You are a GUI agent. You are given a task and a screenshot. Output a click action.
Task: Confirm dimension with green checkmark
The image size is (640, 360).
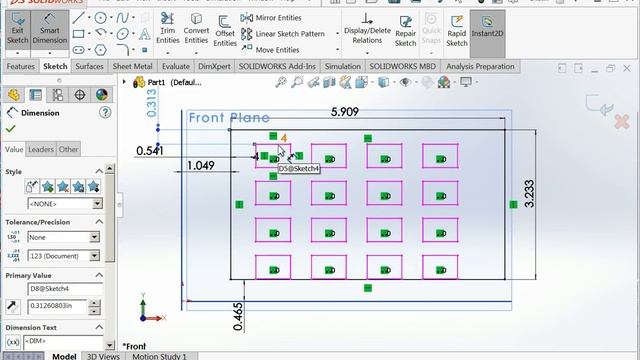pyautogui.click(x=10, y=129)
